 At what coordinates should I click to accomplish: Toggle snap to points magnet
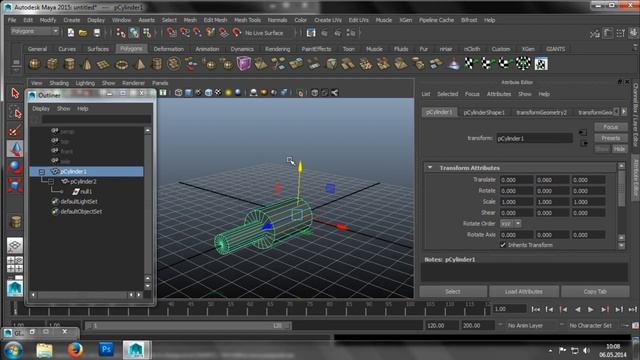click(197, 33)
